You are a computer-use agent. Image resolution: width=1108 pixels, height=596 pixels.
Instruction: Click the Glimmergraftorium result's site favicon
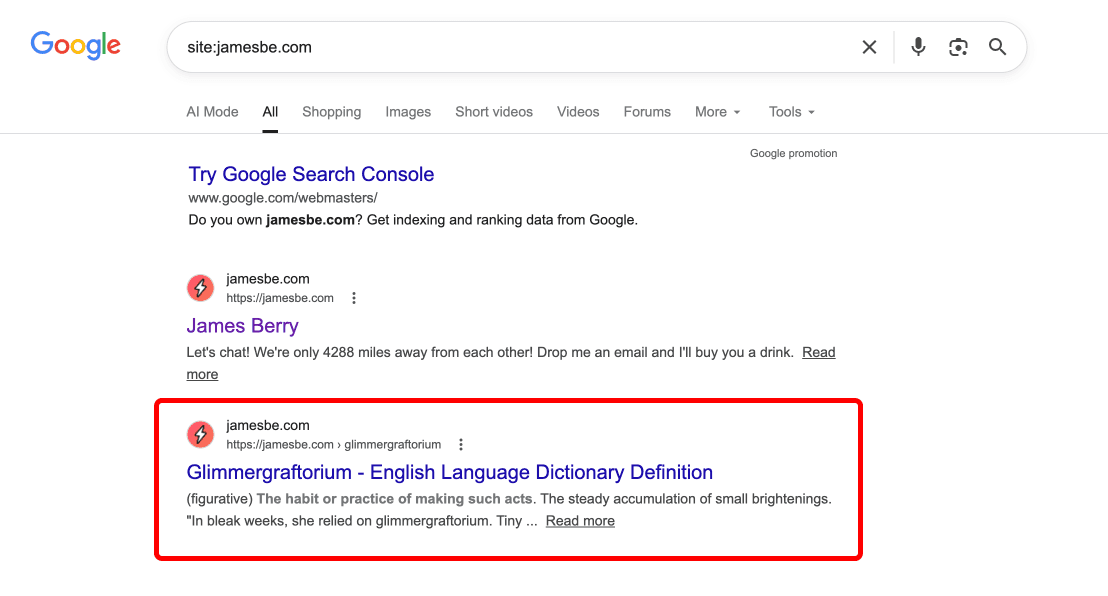pyautogui.click(x=200, y=434)
